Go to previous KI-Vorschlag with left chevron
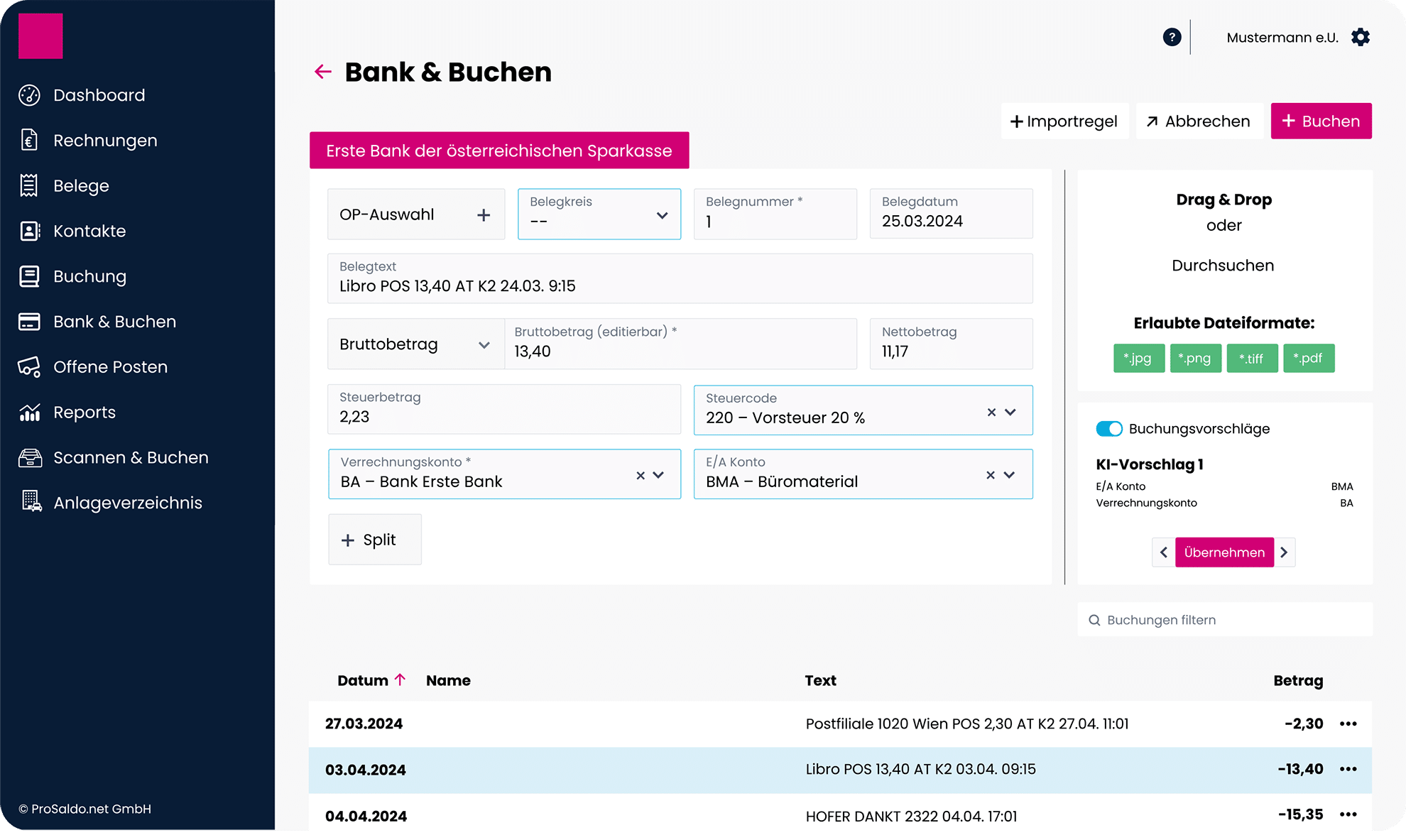Viewport: 1406px width, 840px height. [1164, 552]
